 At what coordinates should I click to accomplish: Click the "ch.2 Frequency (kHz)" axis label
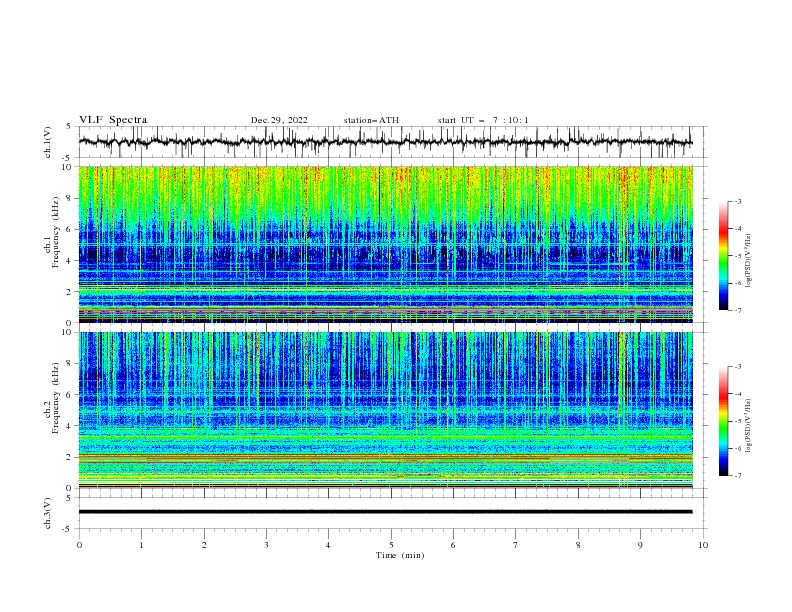pos(52,398)
